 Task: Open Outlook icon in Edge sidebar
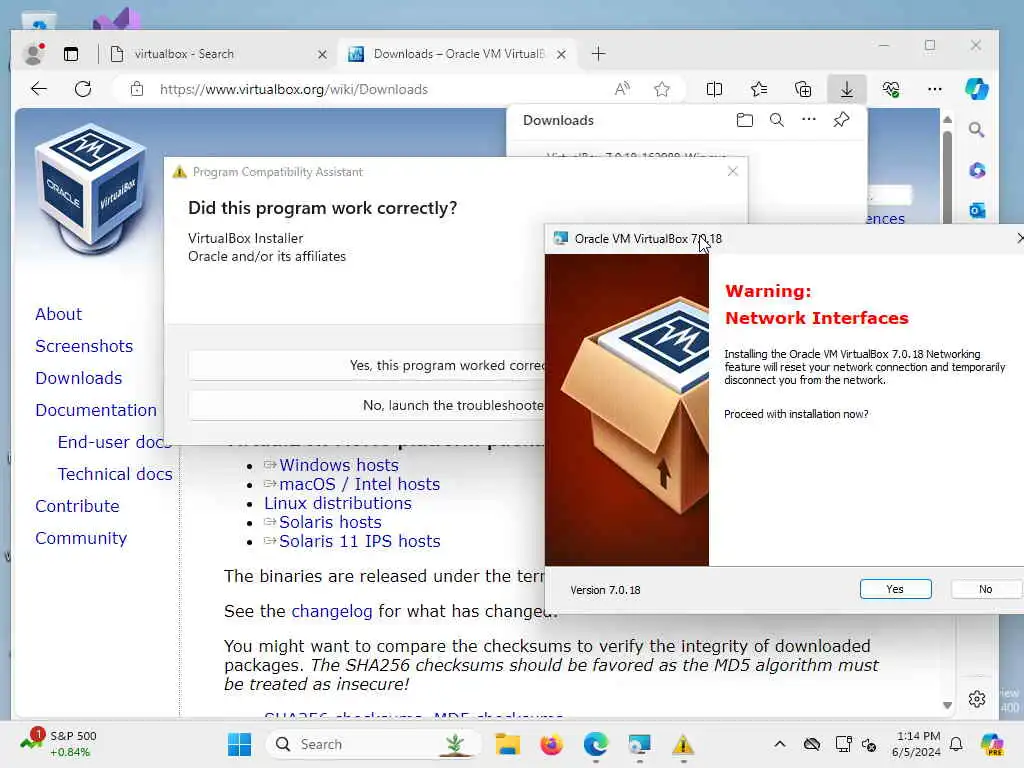click(977, 210)
